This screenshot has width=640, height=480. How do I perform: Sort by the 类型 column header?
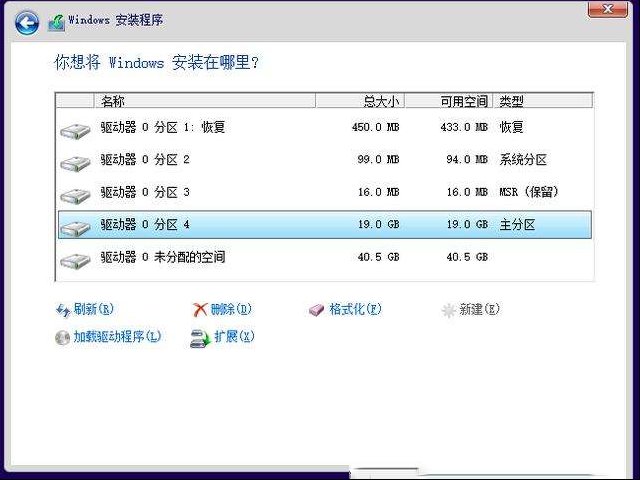pos(543,101)
